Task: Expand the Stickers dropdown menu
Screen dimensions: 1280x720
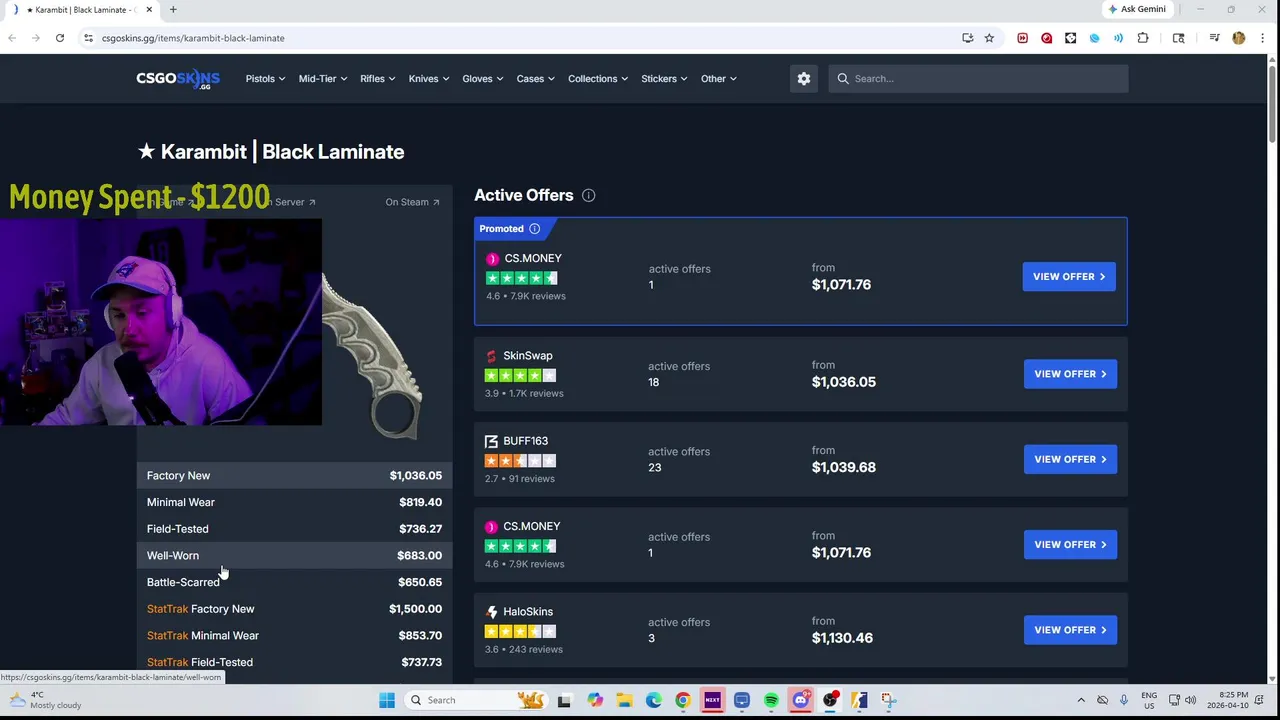Action: 664,78
